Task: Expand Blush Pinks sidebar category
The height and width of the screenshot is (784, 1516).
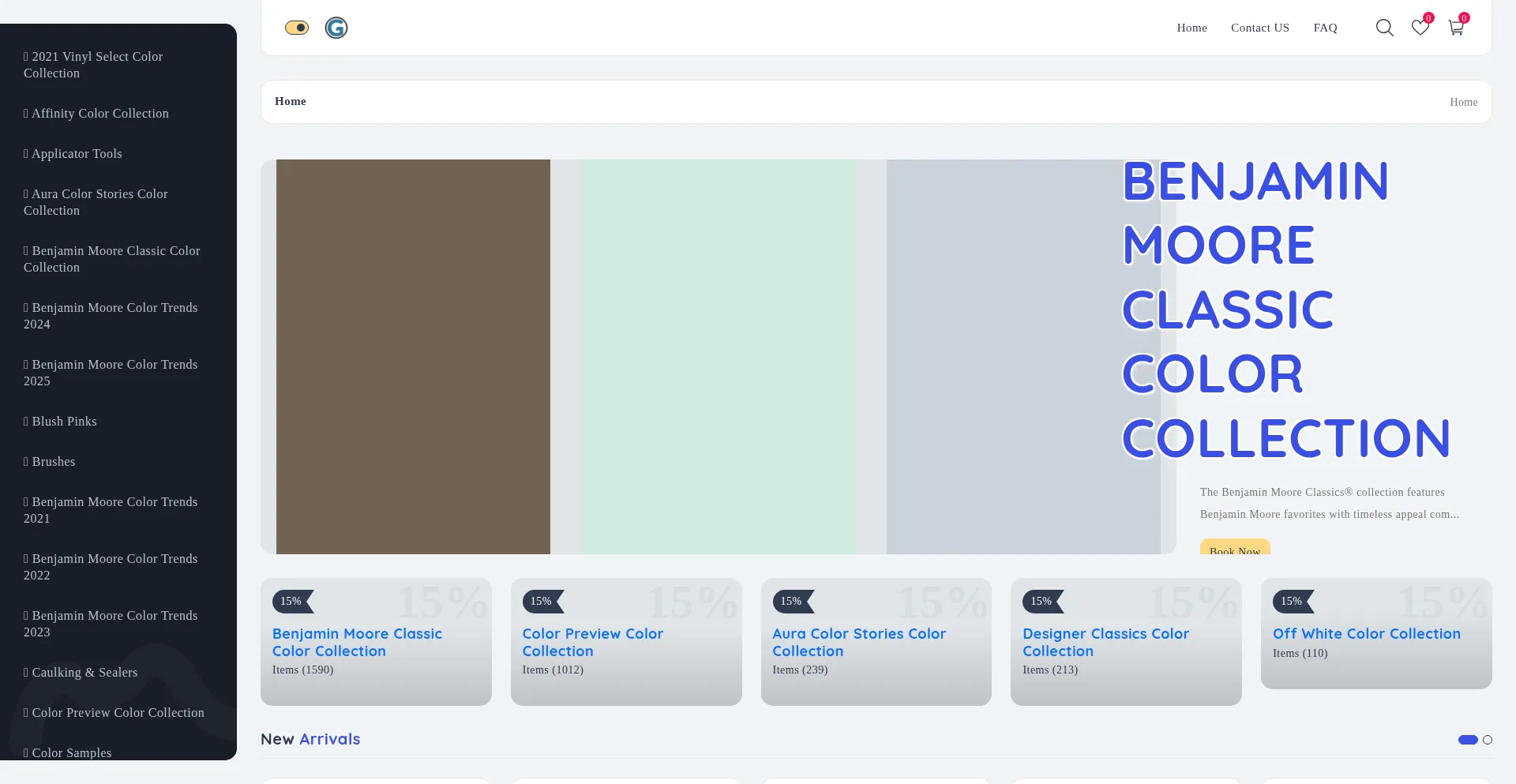Action: pyautogui.click(x=64, y=422)
